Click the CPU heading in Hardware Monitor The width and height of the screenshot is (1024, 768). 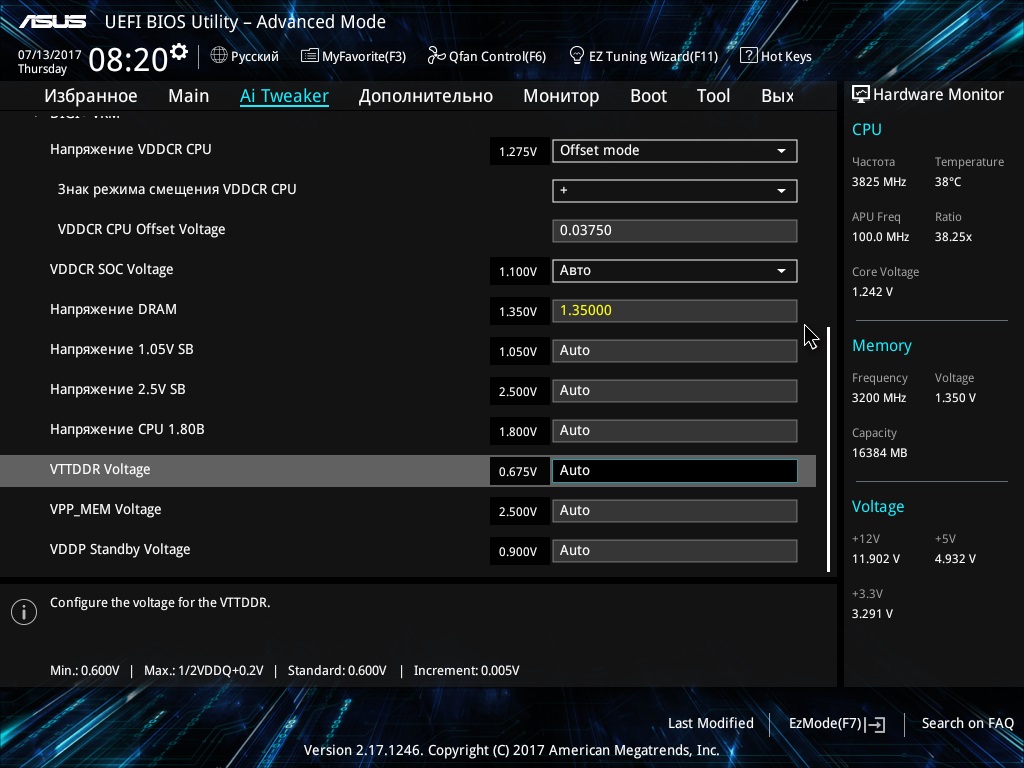click(867, 129)
